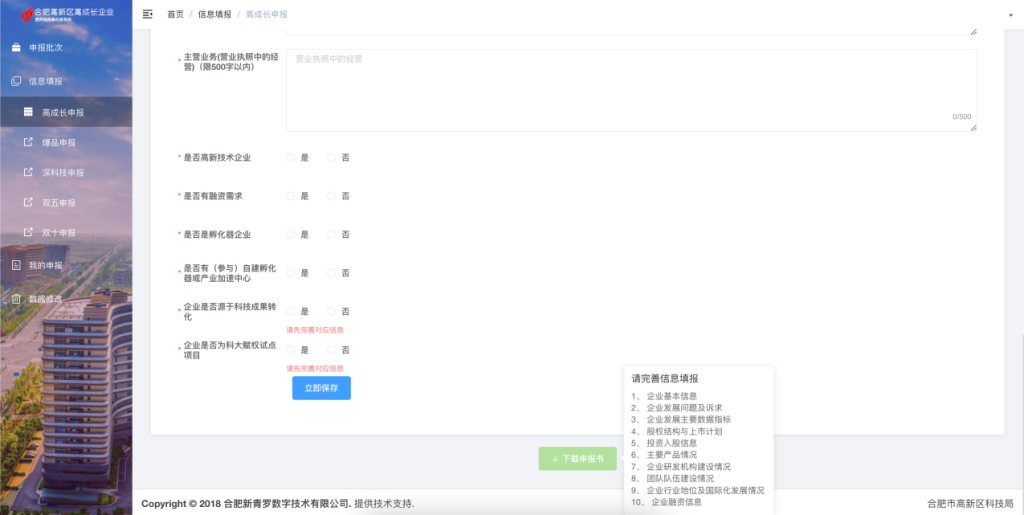The height and width of the screenshot is (515, 1024).
Task: Collapse sidebar using the hamburger toggle icon
Action: coord(148,14)
